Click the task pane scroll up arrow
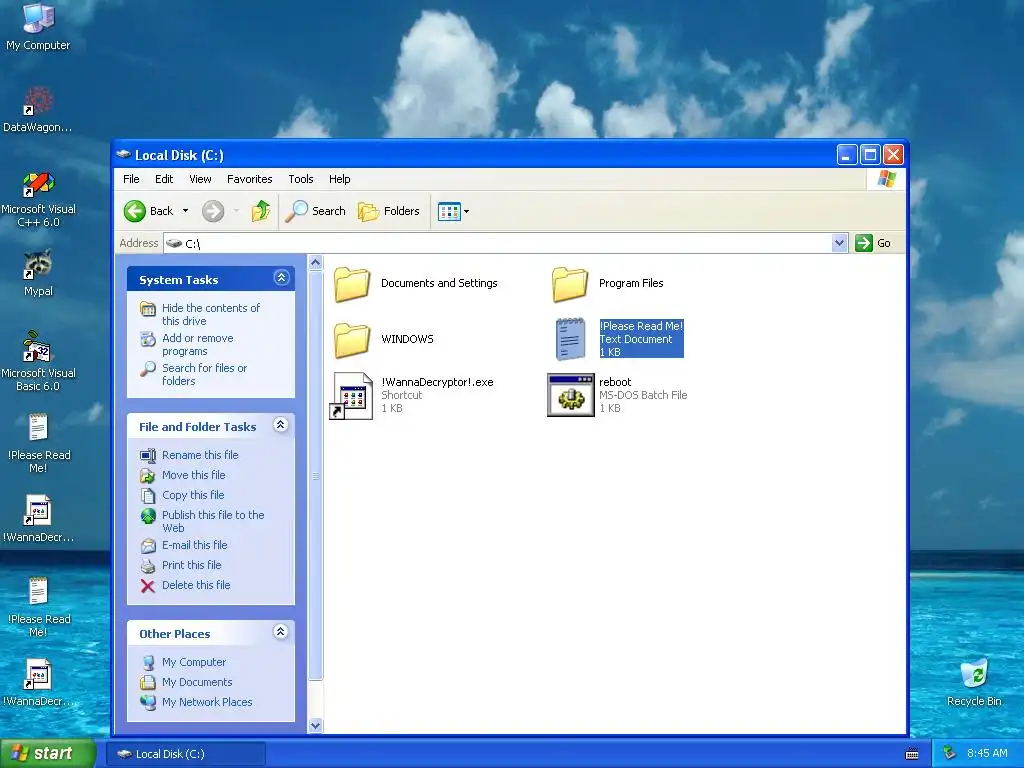Screen dimensions: 1024x768 click(x=315, y=263)
